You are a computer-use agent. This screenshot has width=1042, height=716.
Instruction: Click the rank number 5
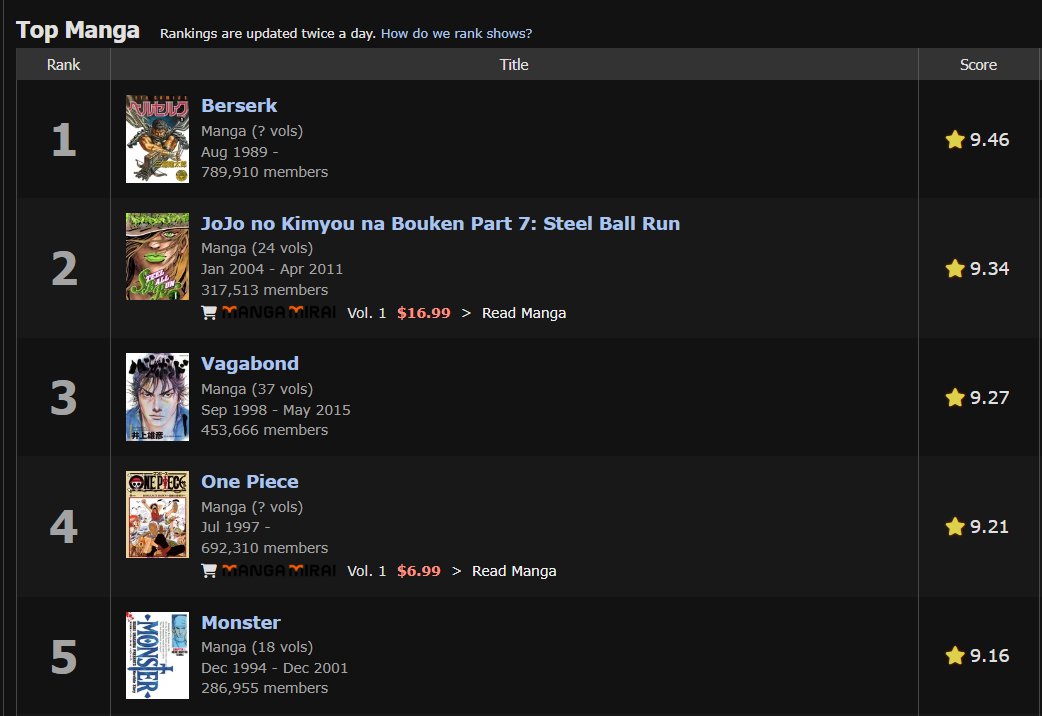[x=64, y=656]
